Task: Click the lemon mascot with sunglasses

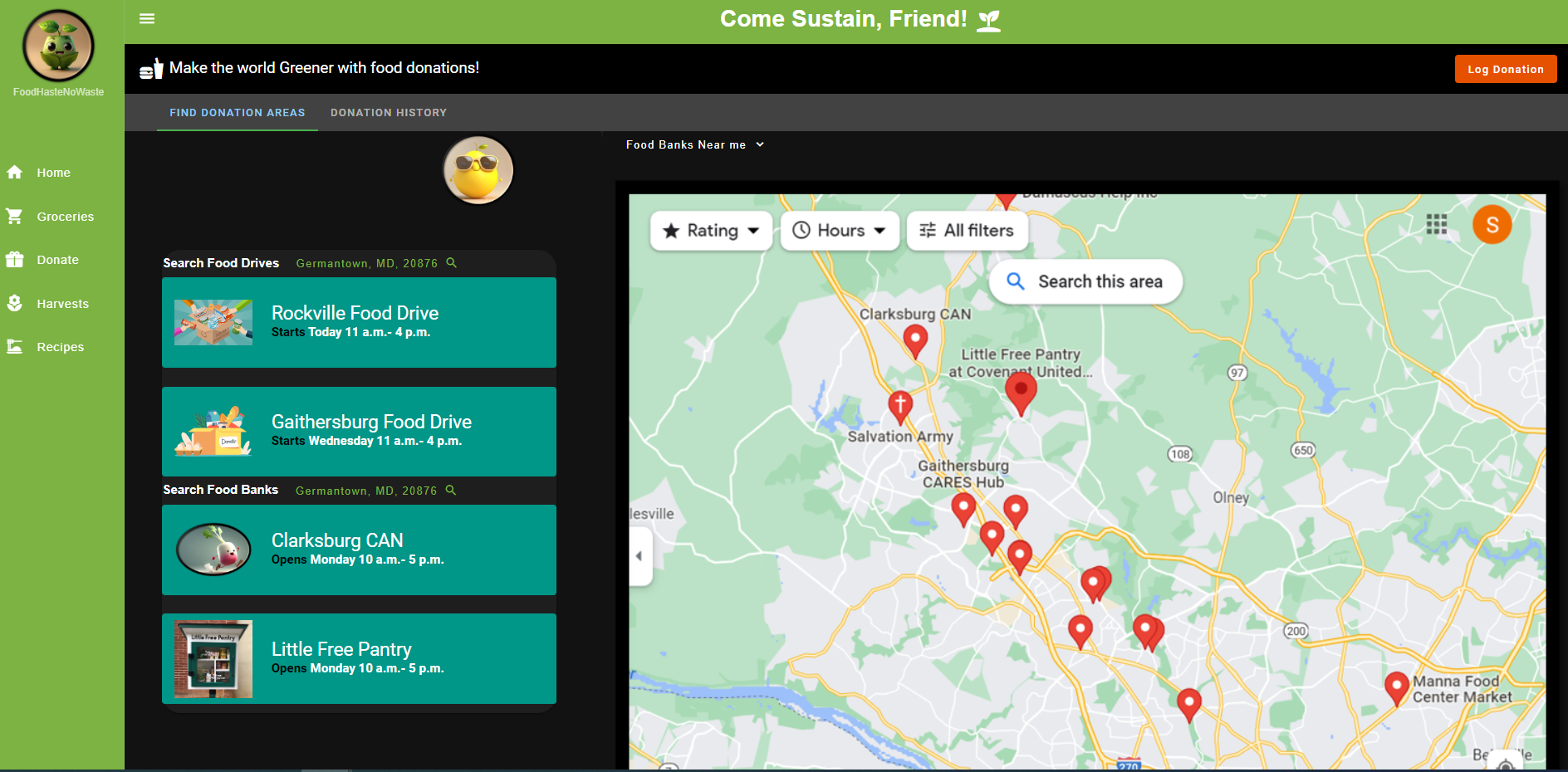Action: (x=478, y=171)
